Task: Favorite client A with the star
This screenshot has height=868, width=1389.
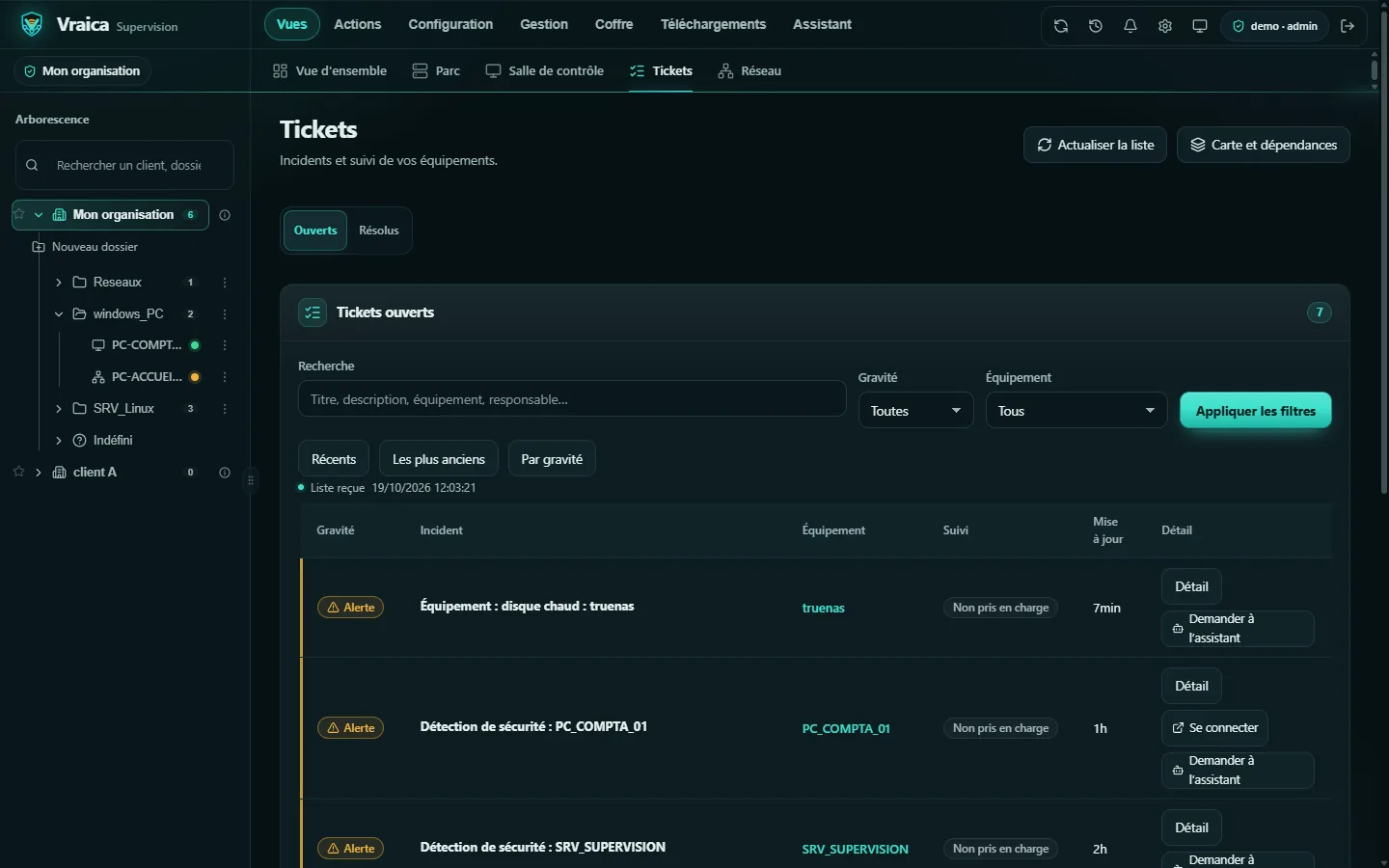Action: click(19, 472)
